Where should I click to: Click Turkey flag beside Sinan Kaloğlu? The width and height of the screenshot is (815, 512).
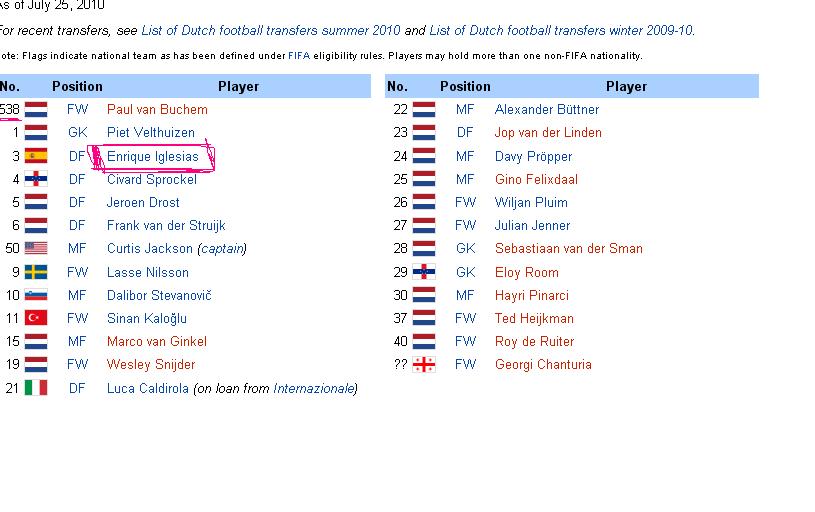pos(36,318)
